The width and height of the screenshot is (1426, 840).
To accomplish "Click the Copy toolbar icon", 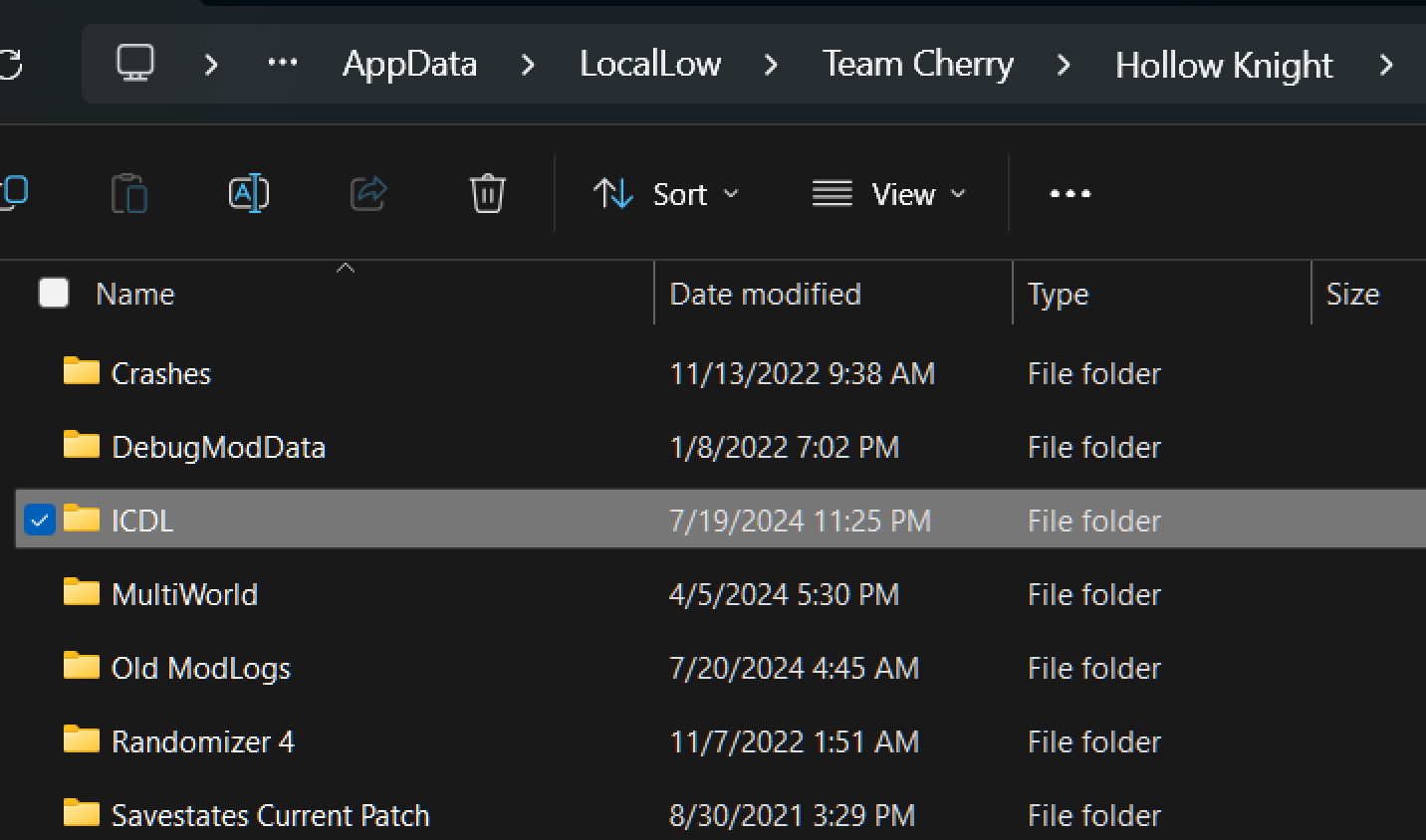I will [x=14, y=193].
